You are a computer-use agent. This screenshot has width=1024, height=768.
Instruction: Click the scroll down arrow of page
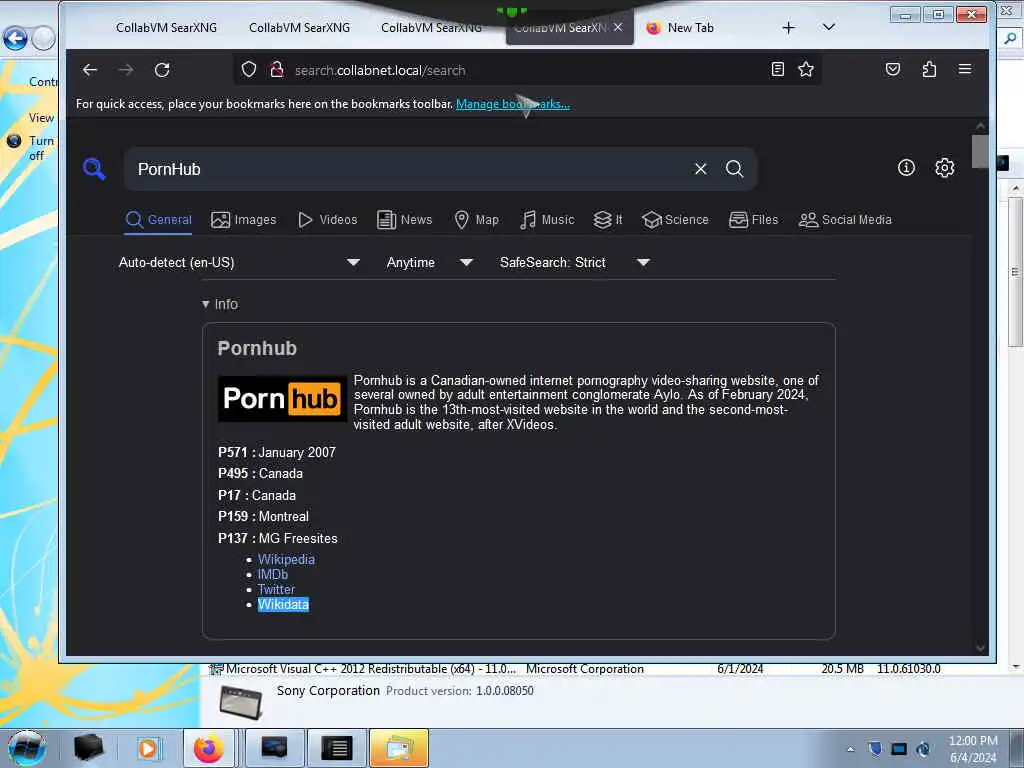point(980,647)
